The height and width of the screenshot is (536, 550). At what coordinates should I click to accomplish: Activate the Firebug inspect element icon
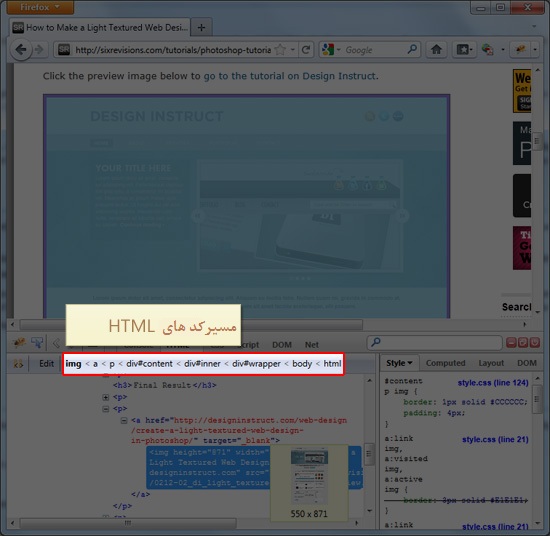point(37,342)
